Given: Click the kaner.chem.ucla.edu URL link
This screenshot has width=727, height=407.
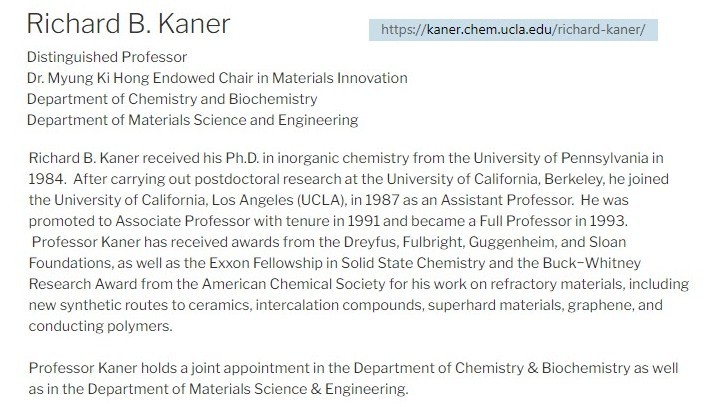Looking at the screenshot, I should (513, 30).
